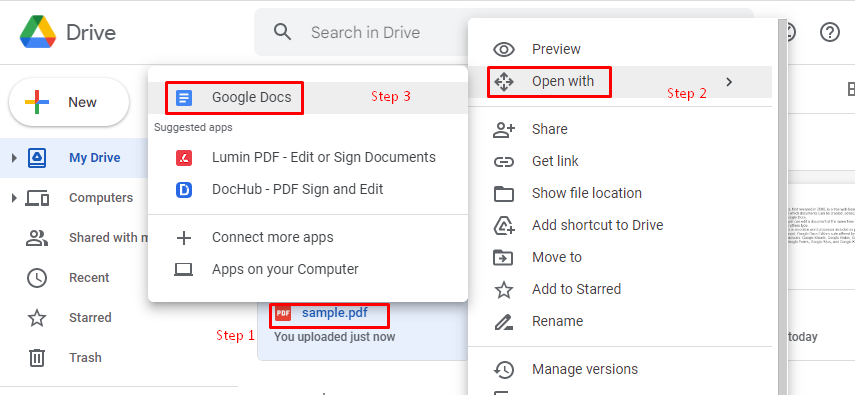Click the Computers devices icon
Viewport: 855px width, 395px height.
pyautogui.click(x=37, y=198)
